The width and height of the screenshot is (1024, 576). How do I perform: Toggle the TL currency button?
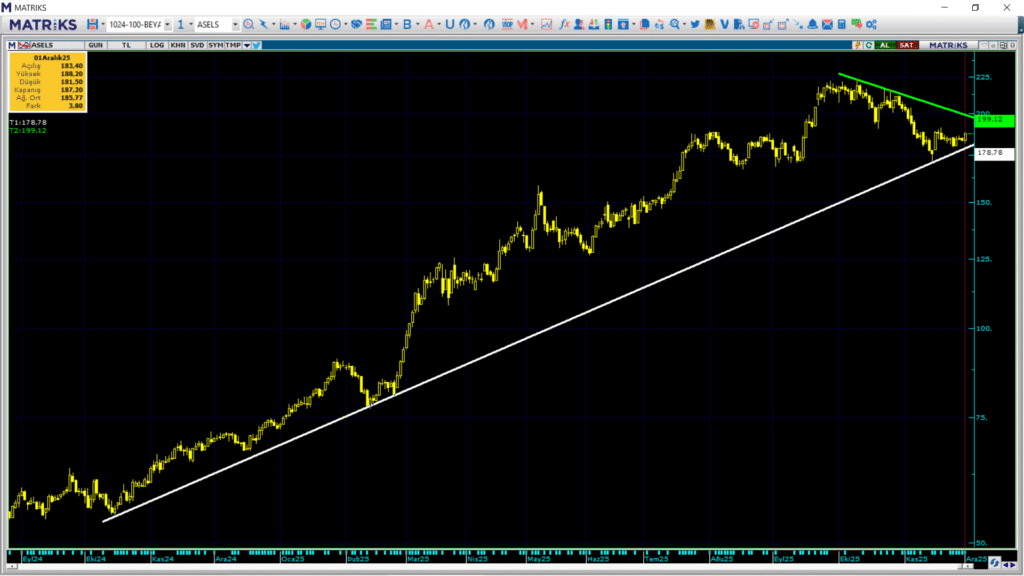point(127,45)
